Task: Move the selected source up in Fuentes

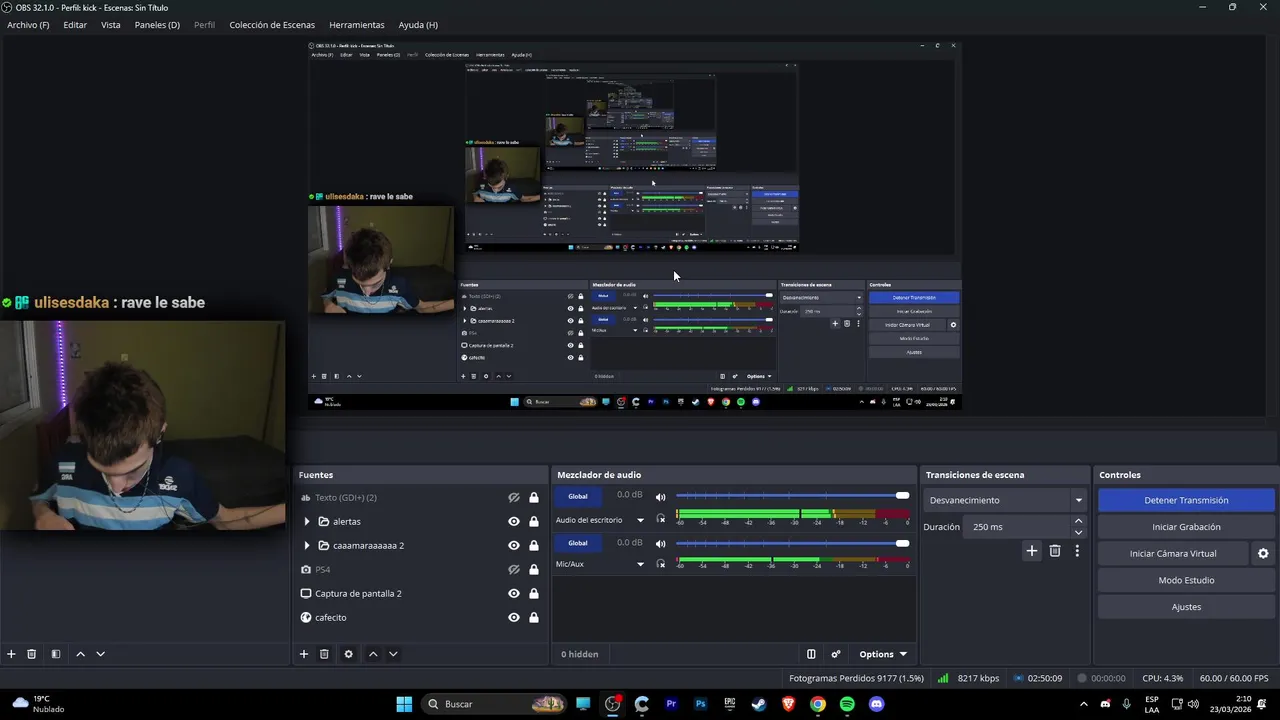Action: tap(373, 654)
